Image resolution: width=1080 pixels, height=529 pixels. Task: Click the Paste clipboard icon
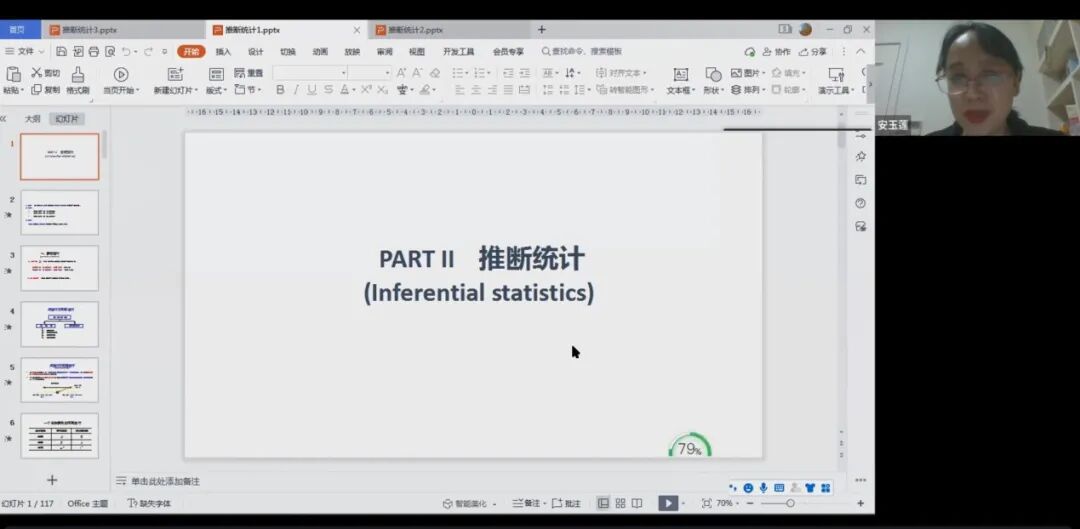point(12,74)
